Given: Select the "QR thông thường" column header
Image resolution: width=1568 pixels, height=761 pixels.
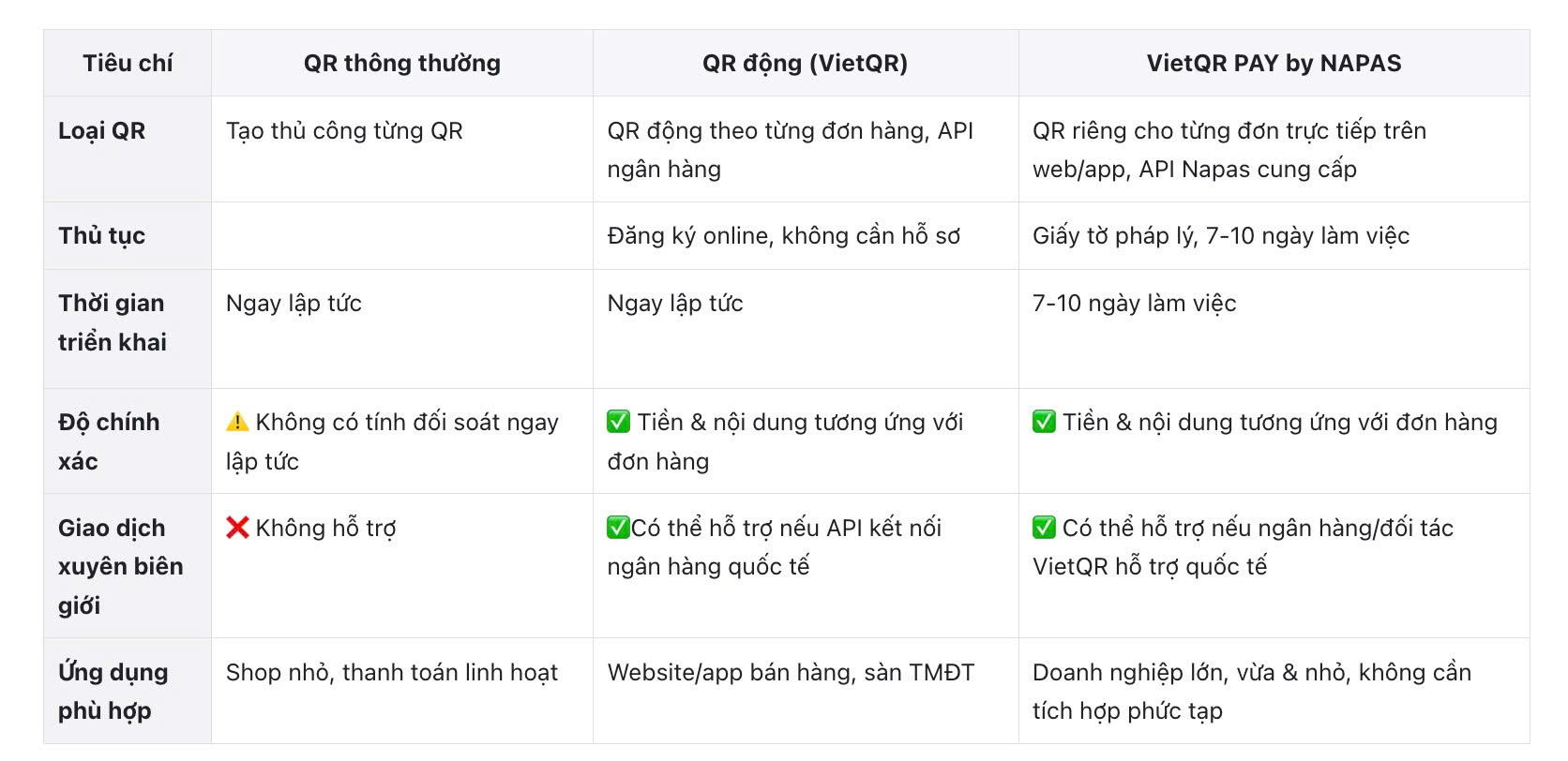Looking at the screenshot, I should pos(401,64).
